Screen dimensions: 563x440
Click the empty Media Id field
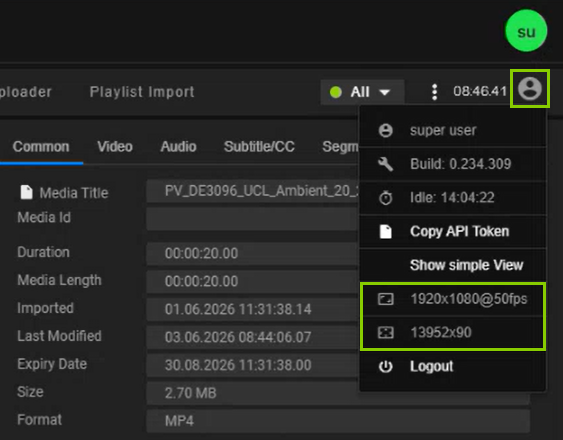pos(253,218)
